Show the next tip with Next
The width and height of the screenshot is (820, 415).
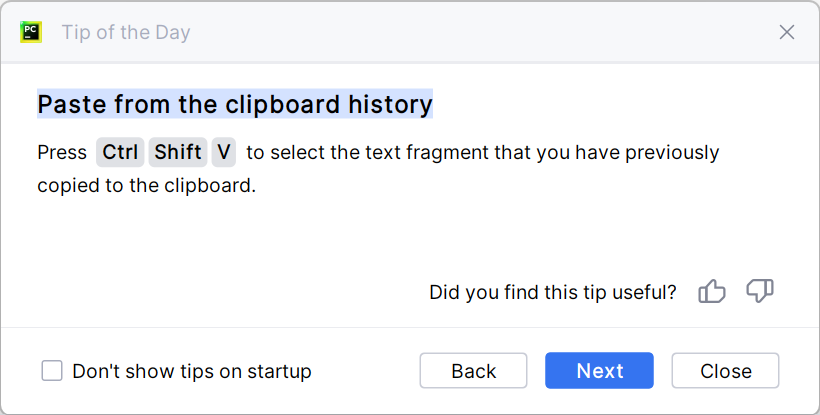(599, 371)
